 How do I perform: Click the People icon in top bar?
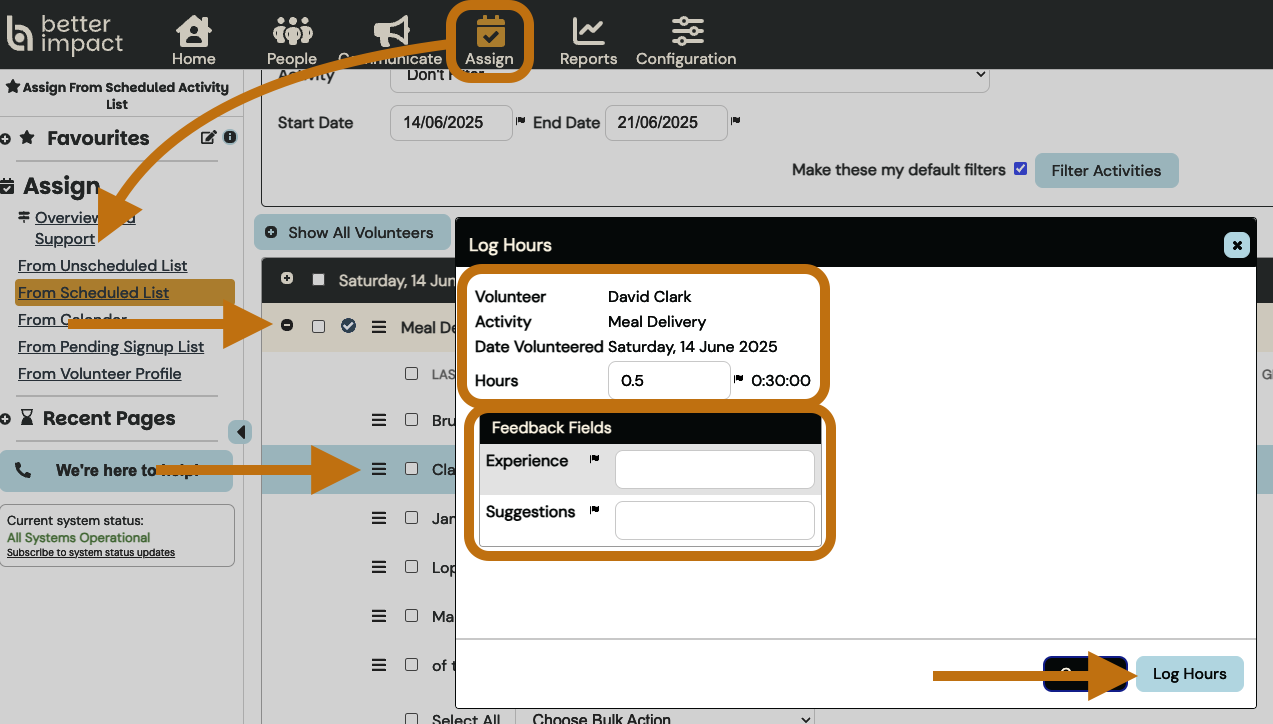[x=292, y=34]
